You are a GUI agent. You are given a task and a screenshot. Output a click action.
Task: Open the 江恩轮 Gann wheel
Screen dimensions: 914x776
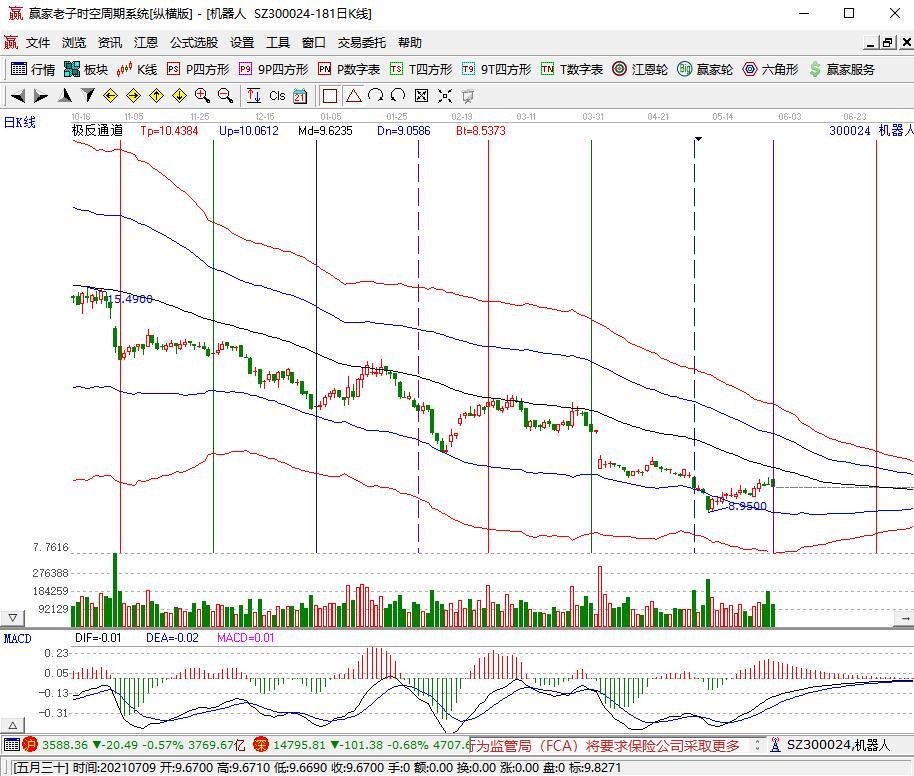tap(640, 69)
